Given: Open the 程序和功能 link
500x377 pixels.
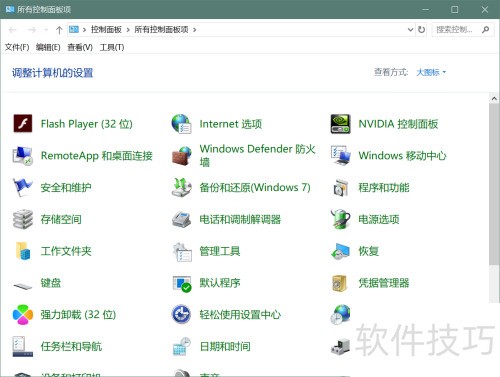Looking at the screenshot, I should (383, 188).
